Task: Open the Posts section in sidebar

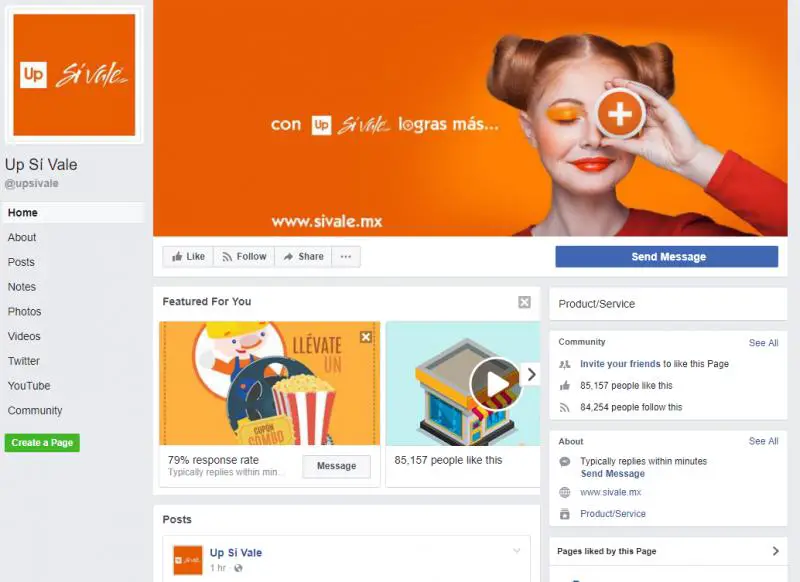Action: pos(21,262)
